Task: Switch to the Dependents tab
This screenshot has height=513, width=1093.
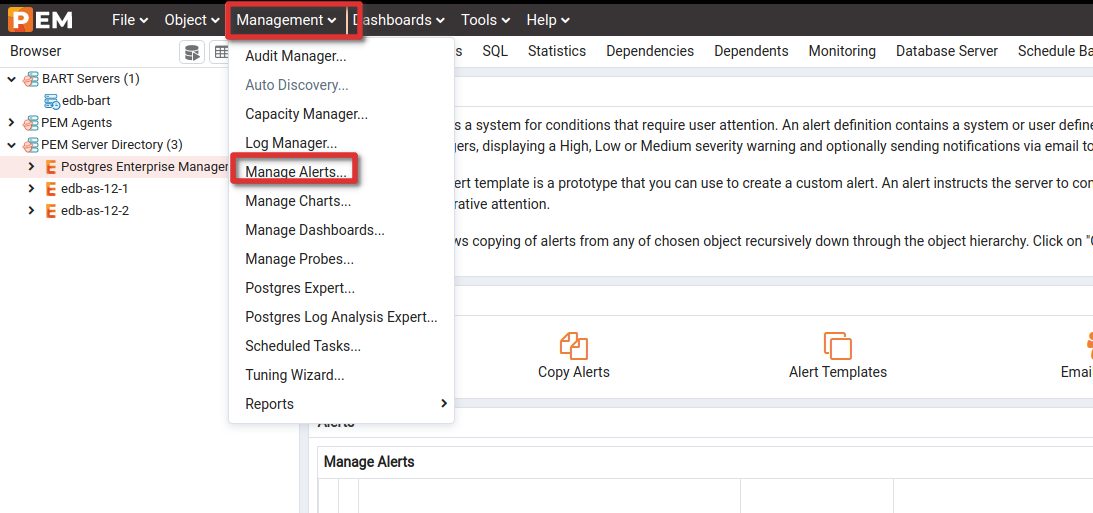Action: [751, 51]
